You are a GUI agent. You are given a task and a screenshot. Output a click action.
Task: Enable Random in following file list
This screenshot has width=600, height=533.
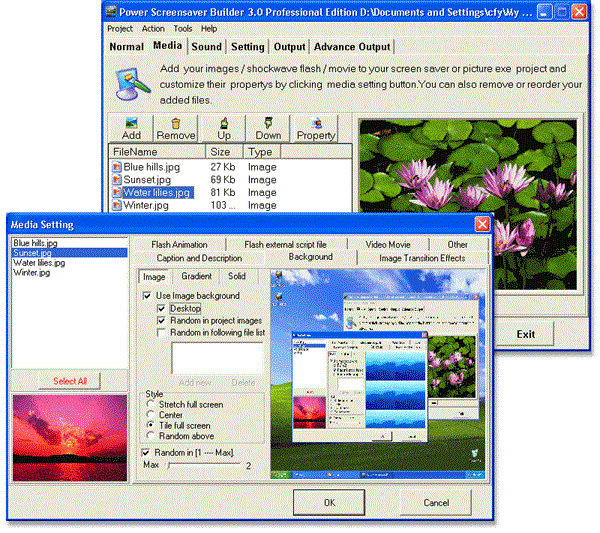(x=161, y=333)
